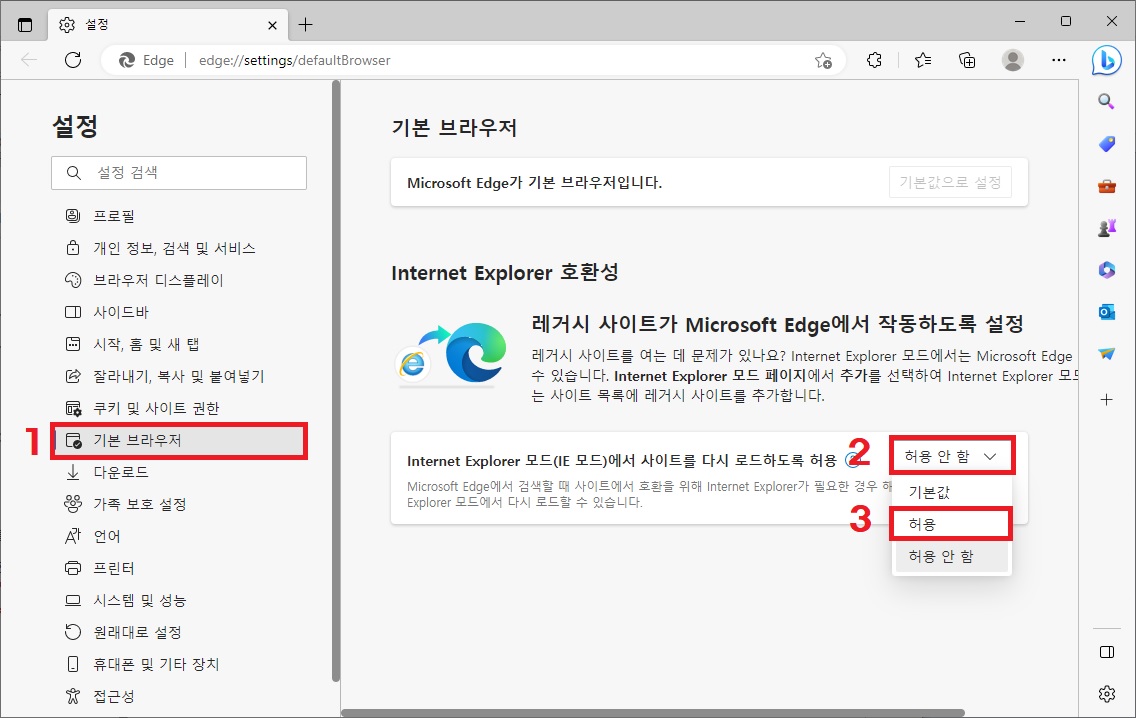
Task: Open the Settings and more ellipsis menu
Action: (1058, 60)
